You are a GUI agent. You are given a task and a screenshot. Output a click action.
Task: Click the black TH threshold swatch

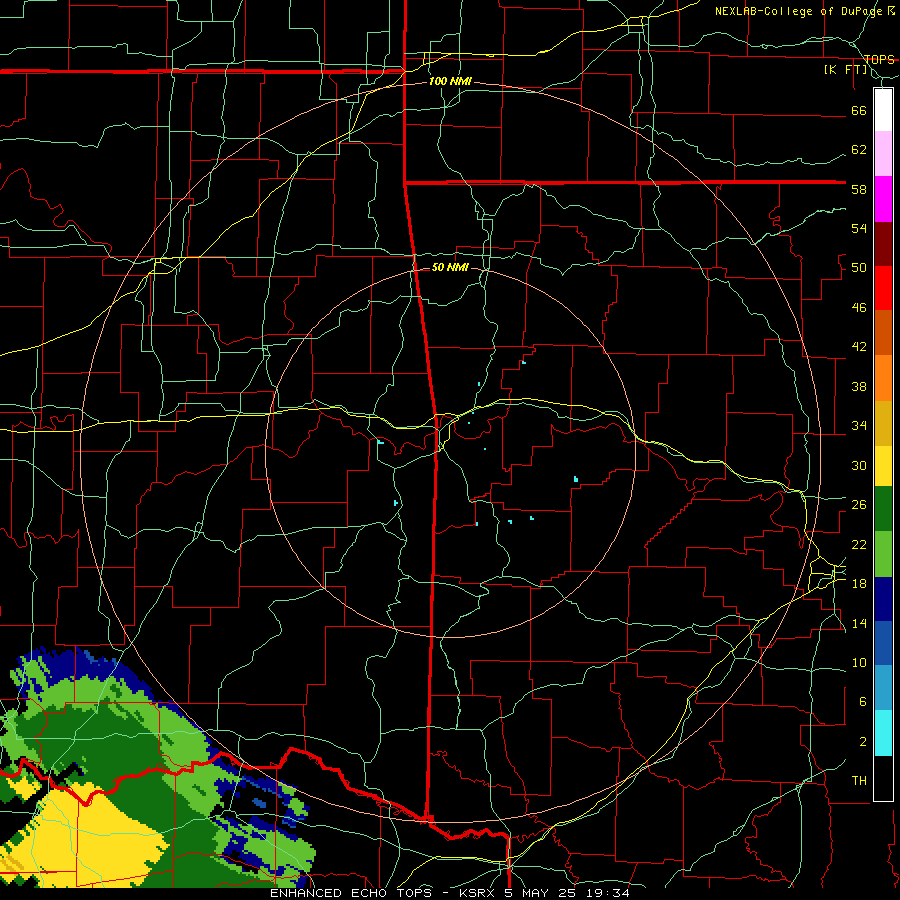(883, 778)
